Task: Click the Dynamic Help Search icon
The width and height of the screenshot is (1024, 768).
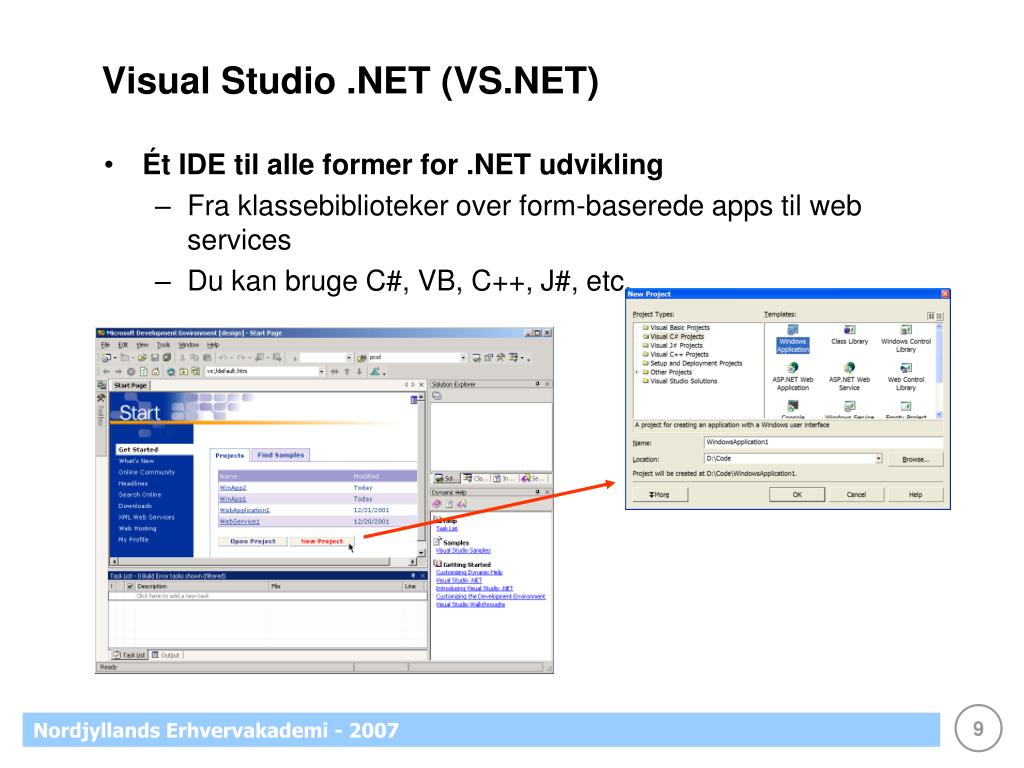Action: click(x=462, y=504)
